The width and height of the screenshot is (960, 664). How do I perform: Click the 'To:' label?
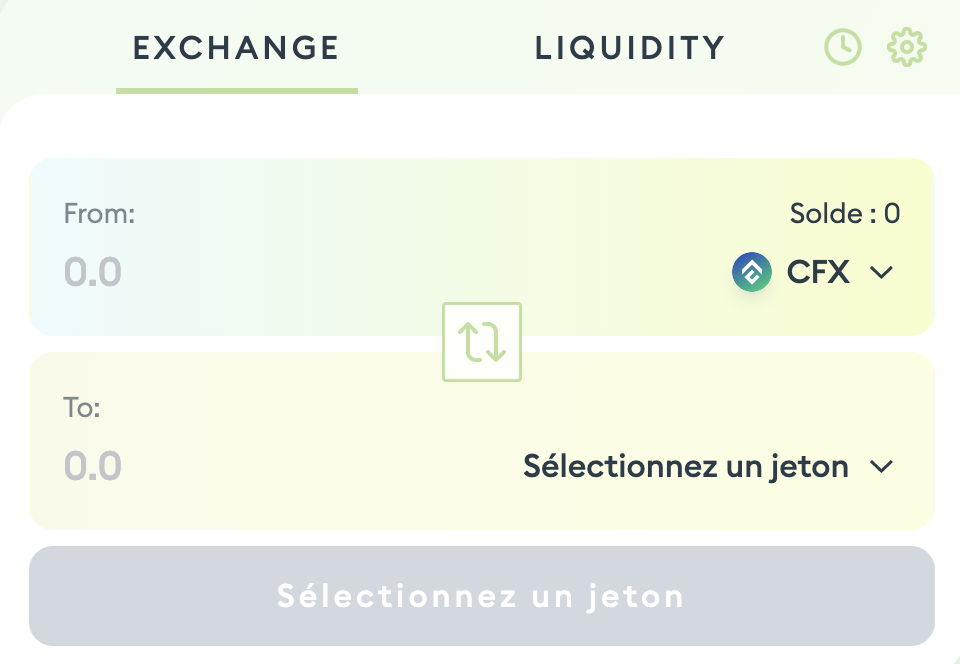(x=82, y=408)
